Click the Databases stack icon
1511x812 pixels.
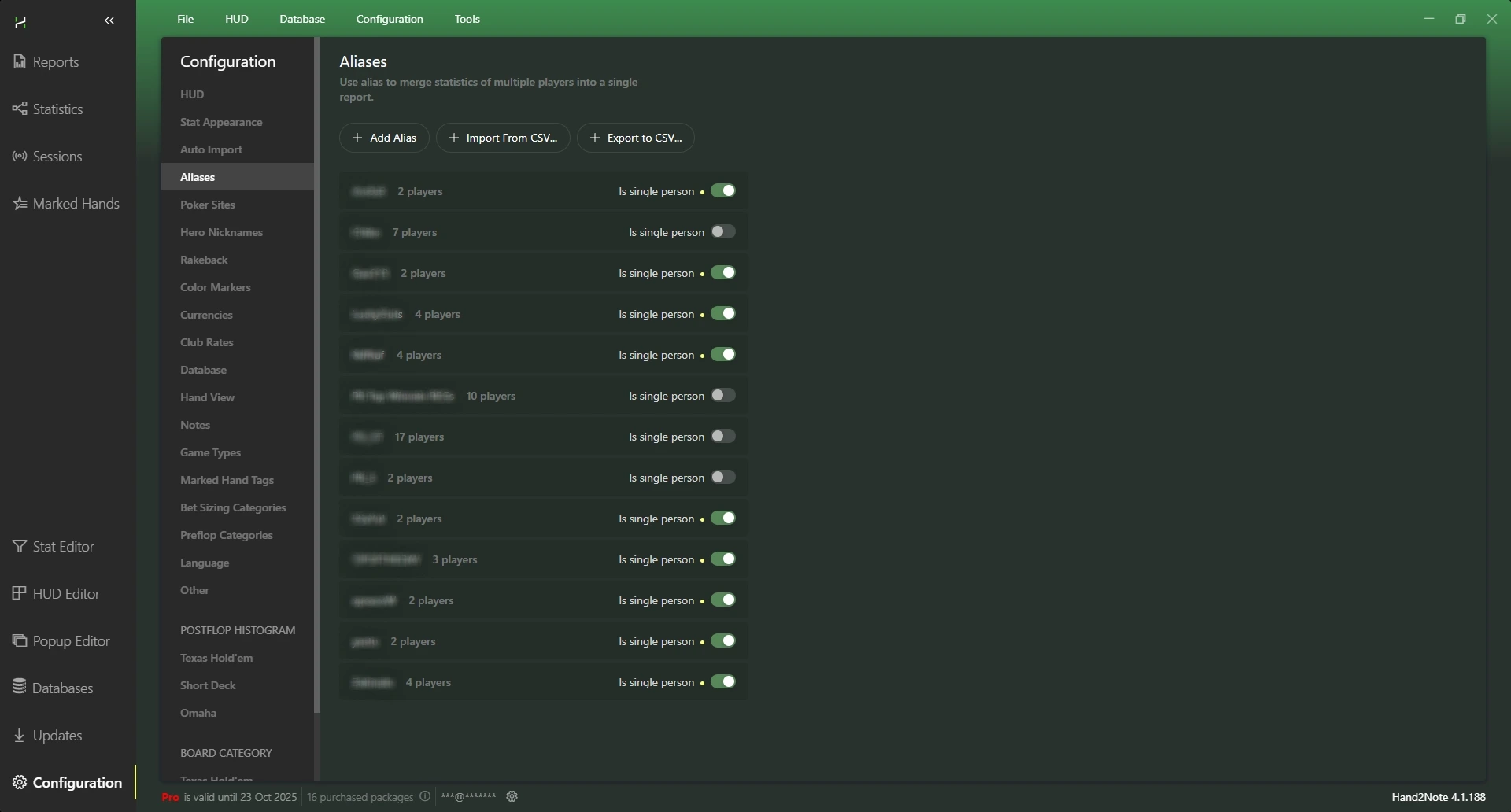[x=20, y=688]
